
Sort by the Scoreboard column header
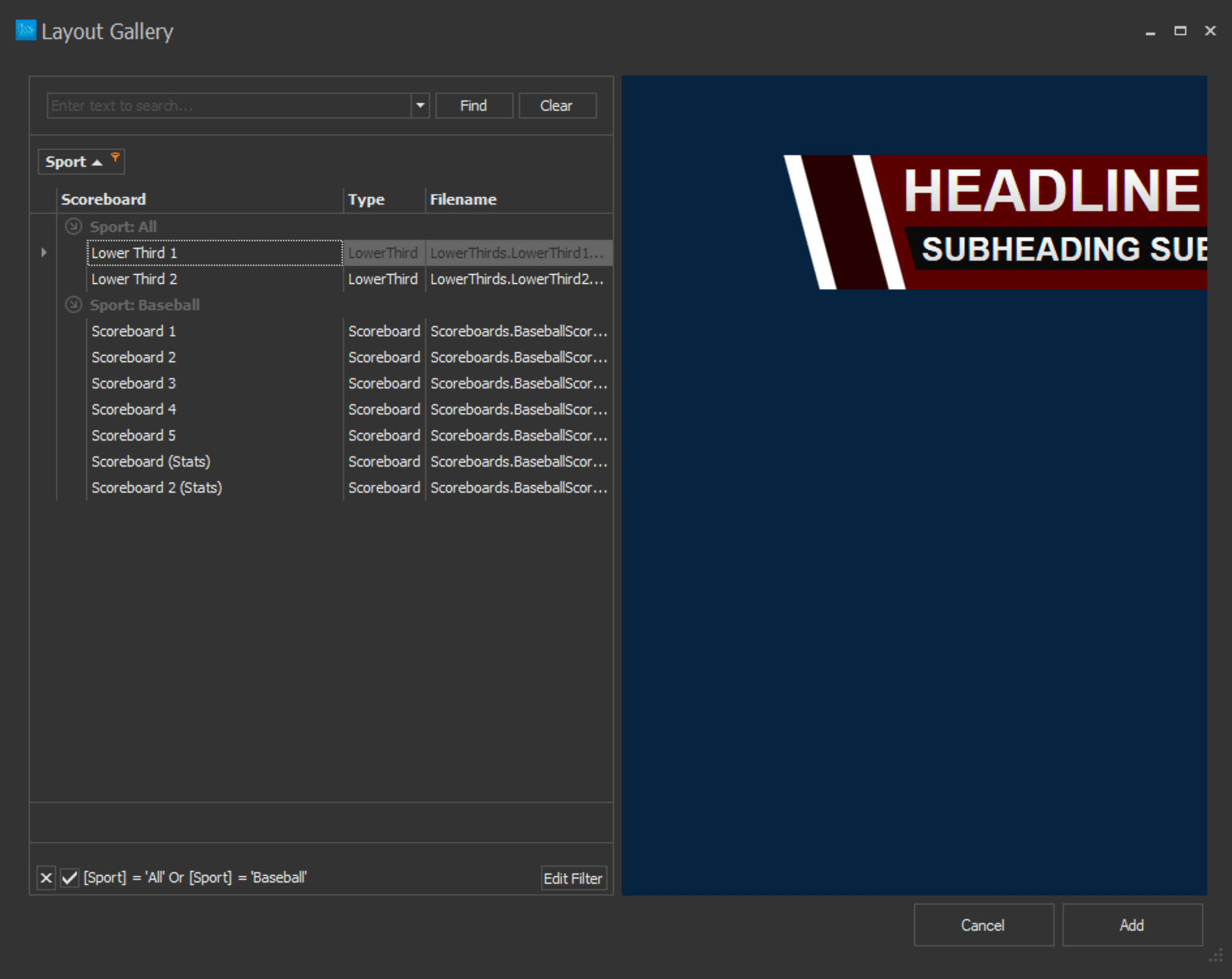coord(200,199)
